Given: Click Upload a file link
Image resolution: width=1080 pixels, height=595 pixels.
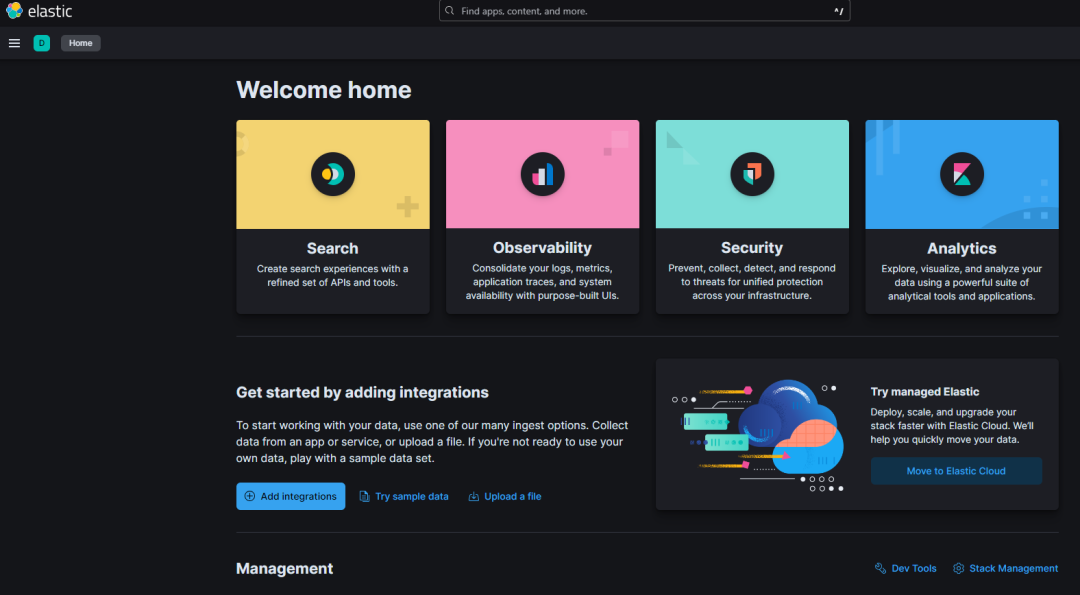Looking at the screenshot, I should click(512, 496).
